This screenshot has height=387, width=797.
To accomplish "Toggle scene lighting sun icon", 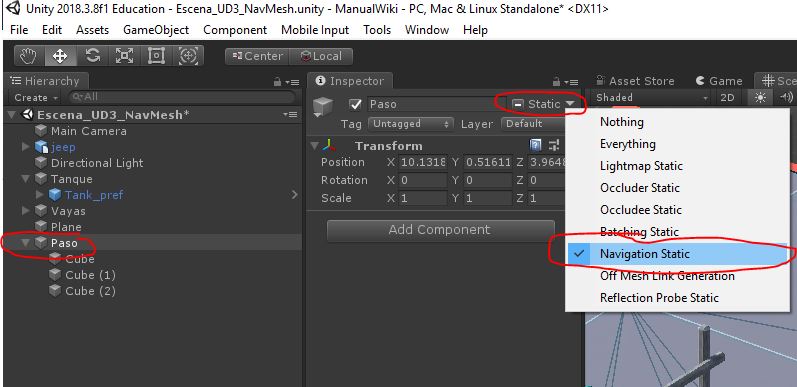I will point(760,98).
